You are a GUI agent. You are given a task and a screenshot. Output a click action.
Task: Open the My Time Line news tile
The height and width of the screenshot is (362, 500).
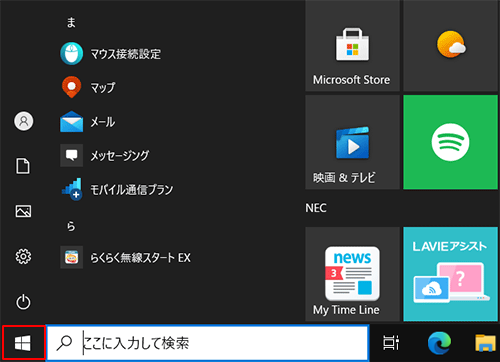(352, 274)
